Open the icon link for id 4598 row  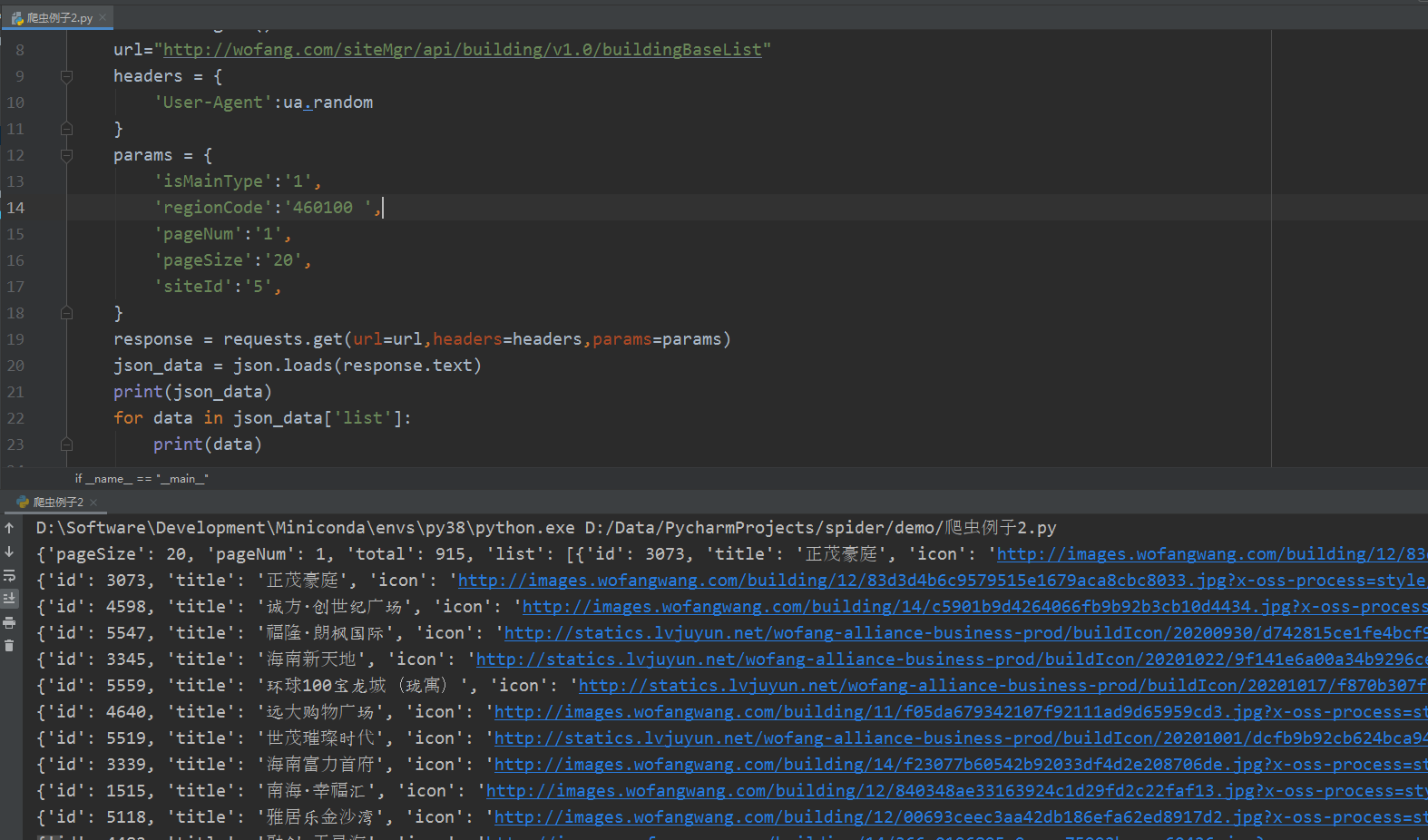tap(973, 607)
